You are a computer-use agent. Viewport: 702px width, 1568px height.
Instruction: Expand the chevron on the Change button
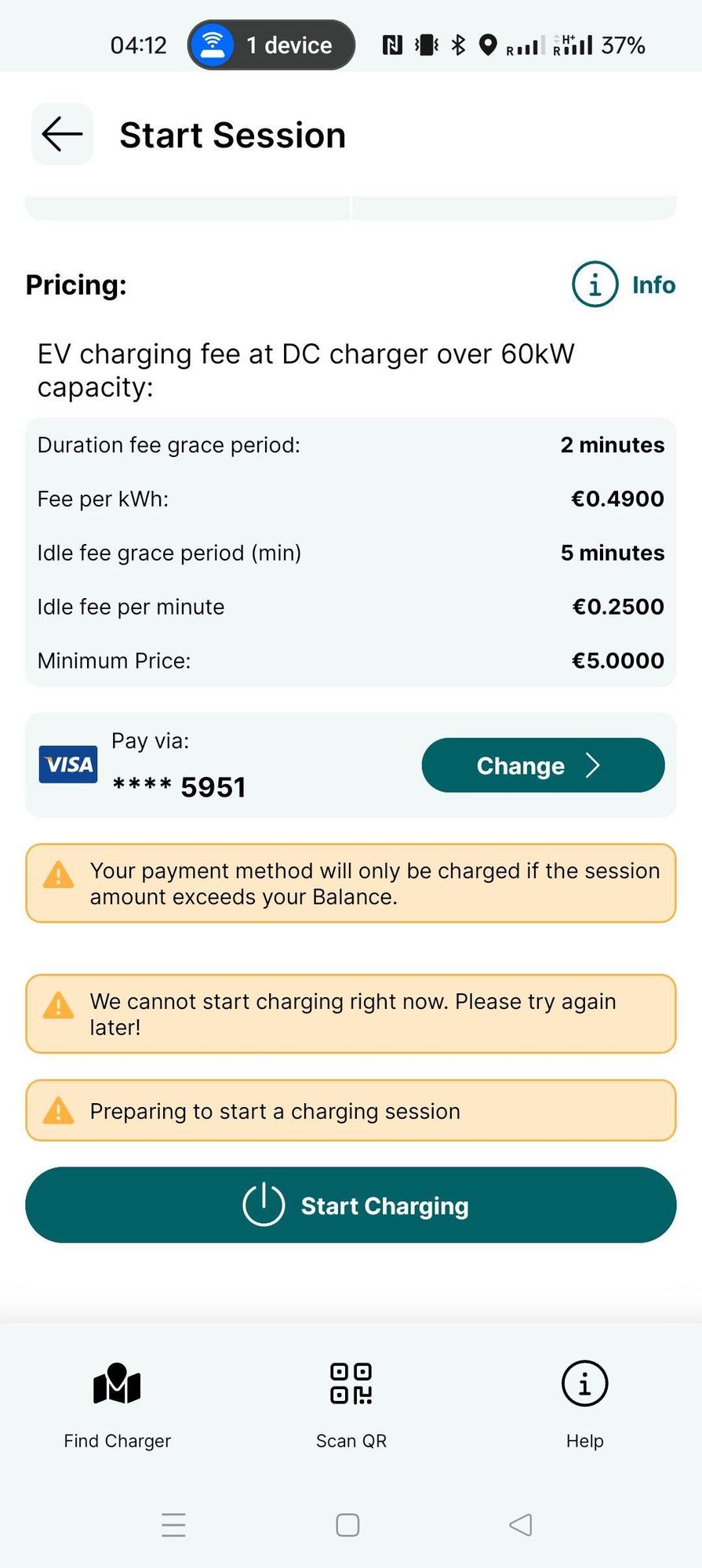(593, 765)
